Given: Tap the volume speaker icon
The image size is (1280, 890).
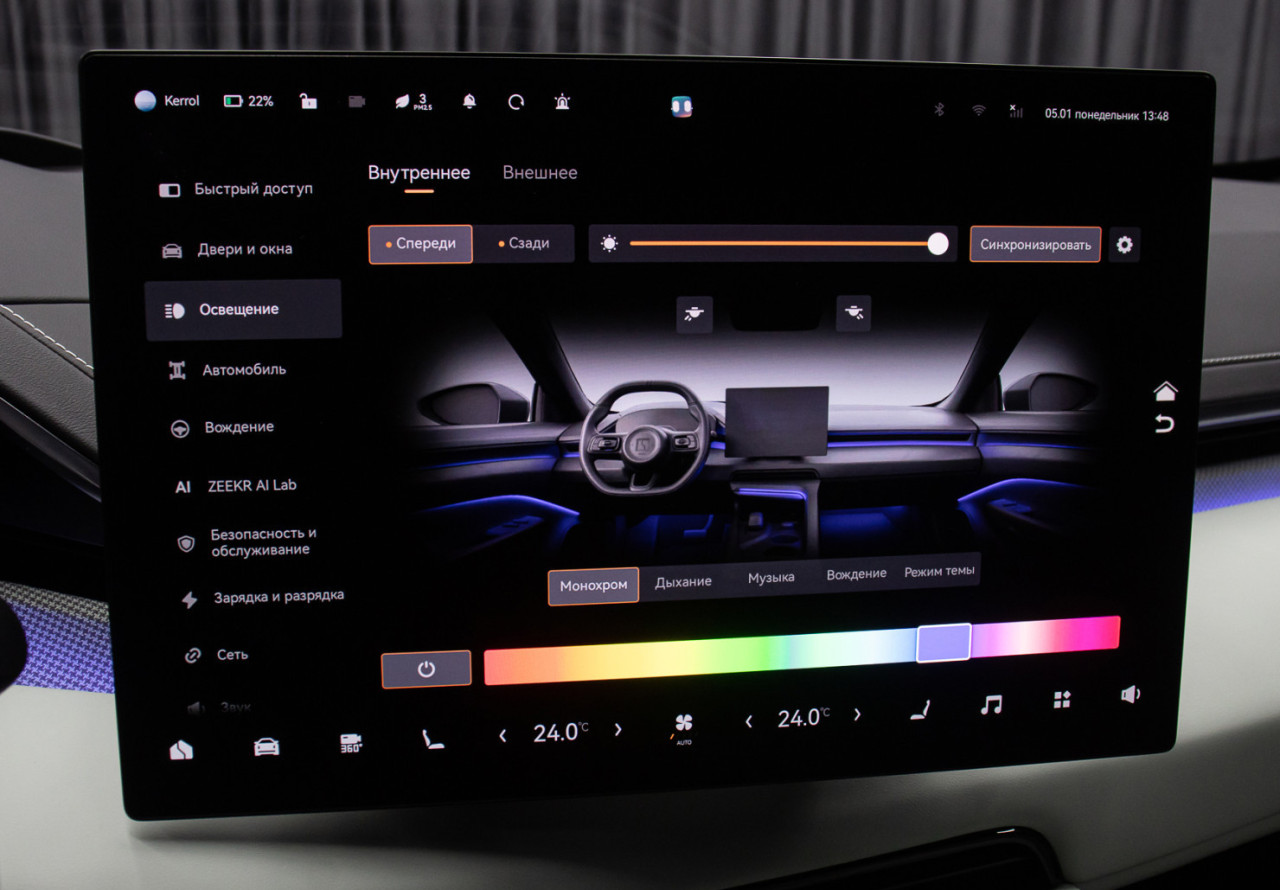Looking at the screenshot, I should click(1130, 694).
